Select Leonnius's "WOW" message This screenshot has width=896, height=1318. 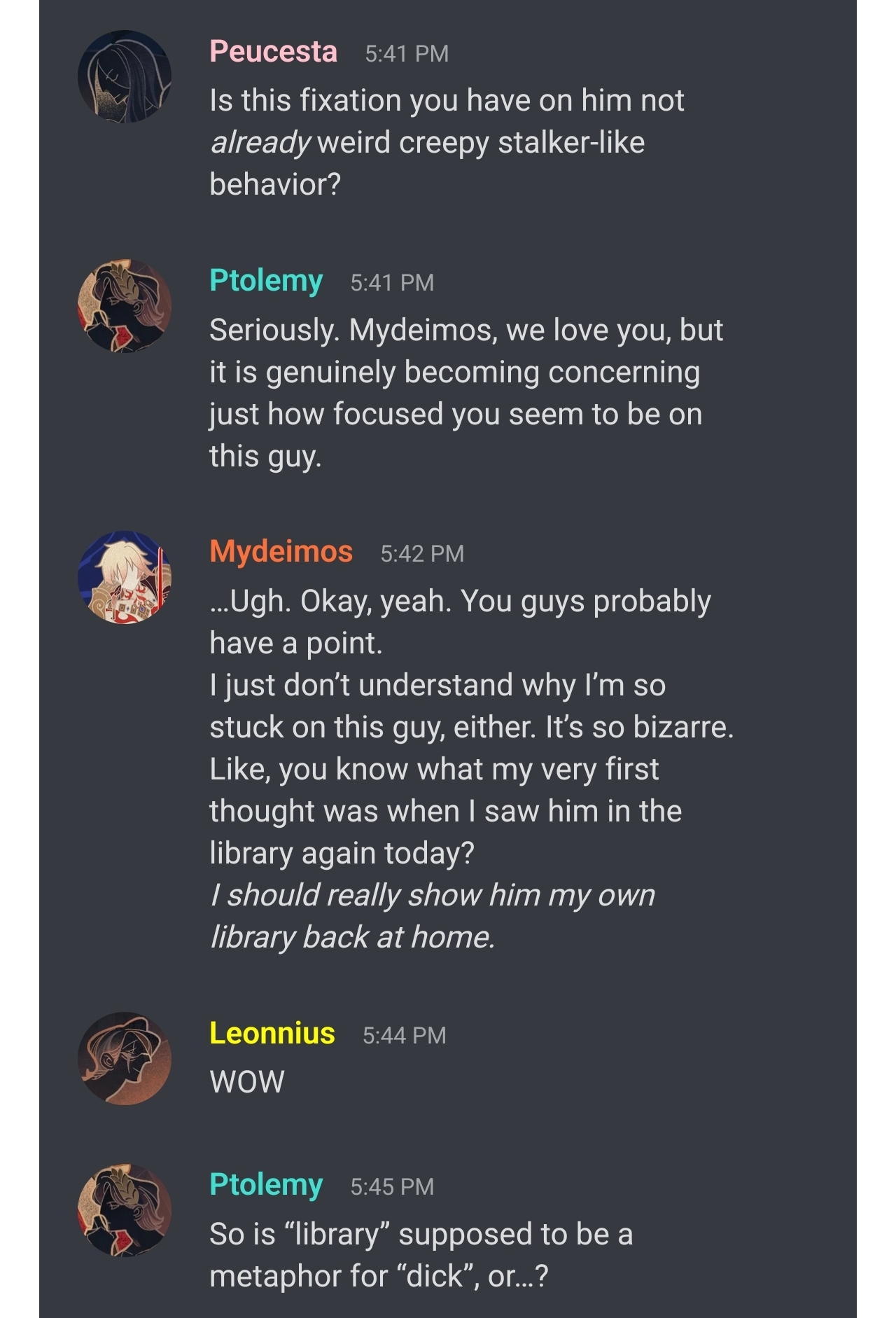(x=247, y=1082)
